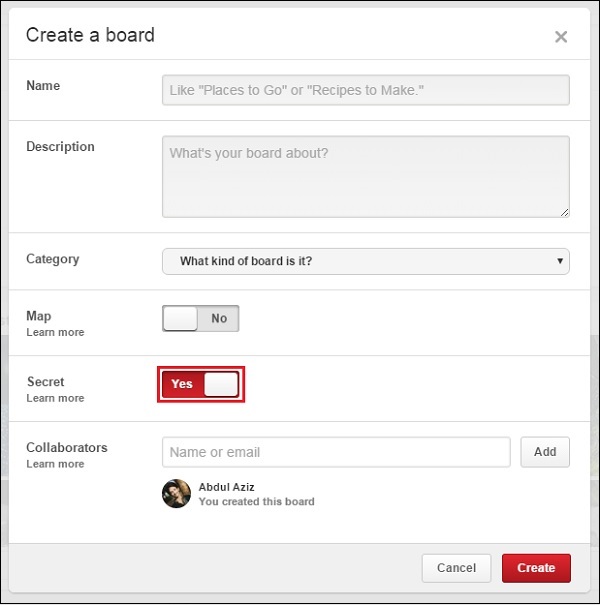Screen dimensions: 600x605
Task: Click the red Create button
Action: 536,568
